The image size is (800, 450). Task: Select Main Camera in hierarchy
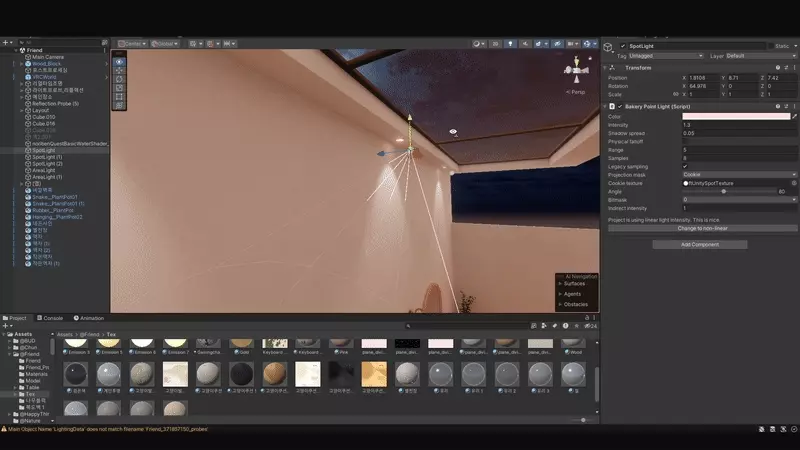[47, 57]
